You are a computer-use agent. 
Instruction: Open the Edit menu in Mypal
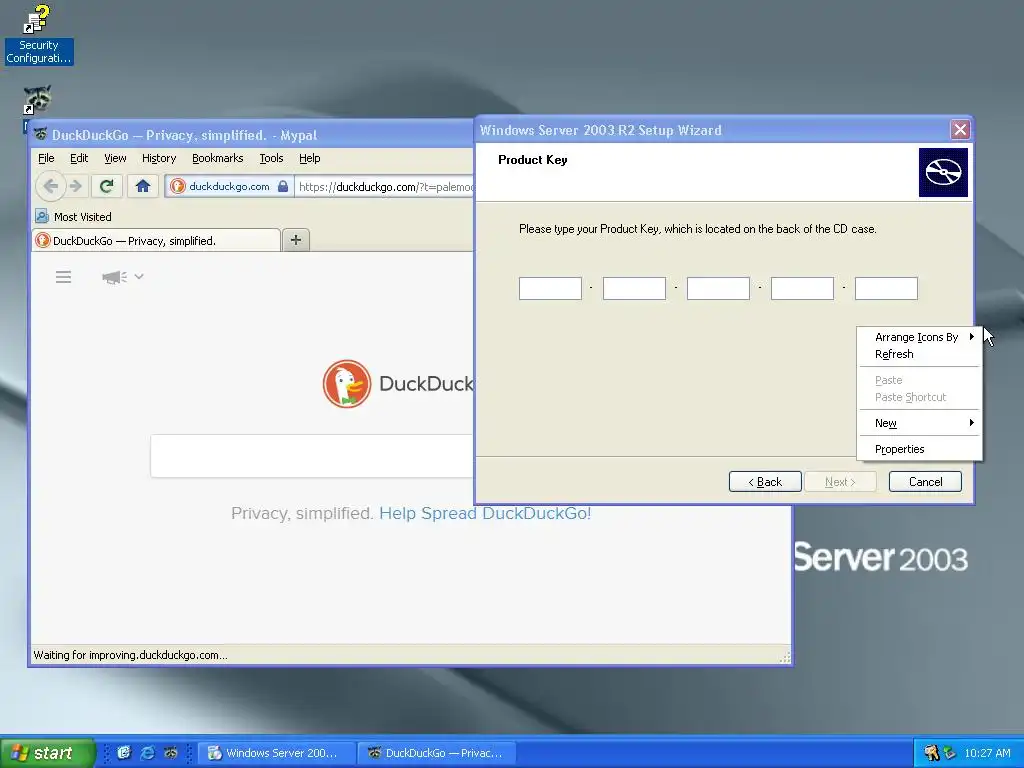pos(79,158)
